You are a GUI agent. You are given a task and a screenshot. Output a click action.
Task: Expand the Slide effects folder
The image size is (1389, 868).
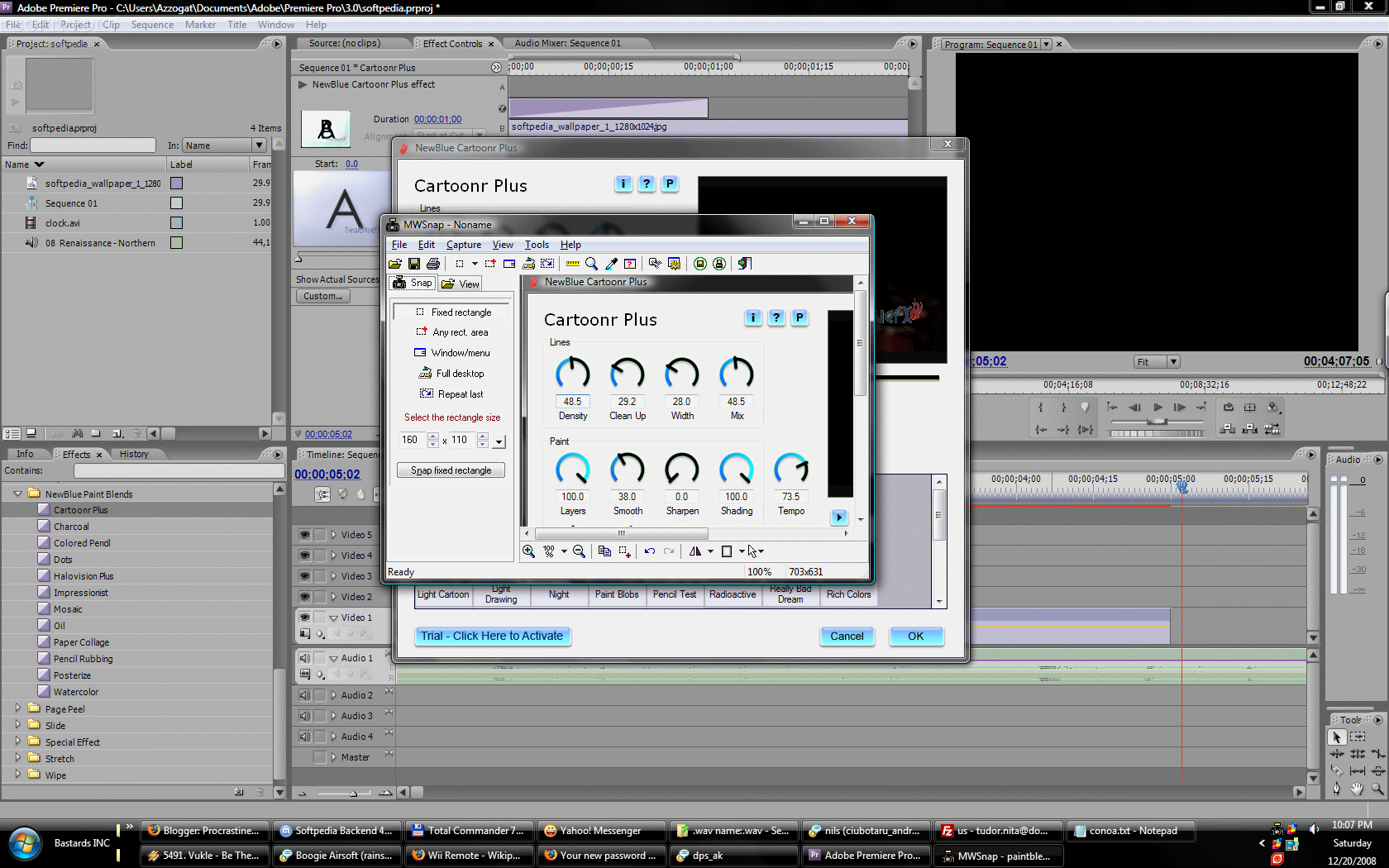click(x=17, y=725)
